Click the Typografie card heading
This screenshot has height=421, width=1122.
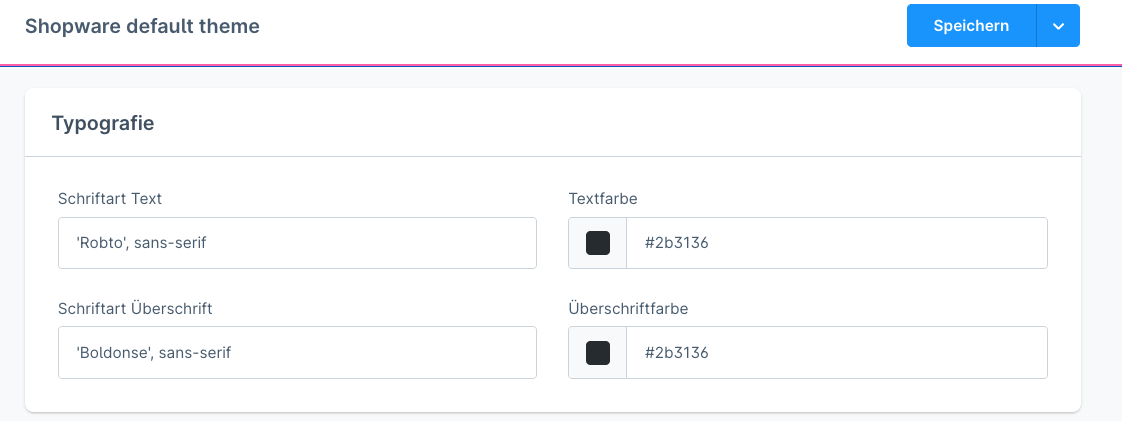click(x=102, y=124)
